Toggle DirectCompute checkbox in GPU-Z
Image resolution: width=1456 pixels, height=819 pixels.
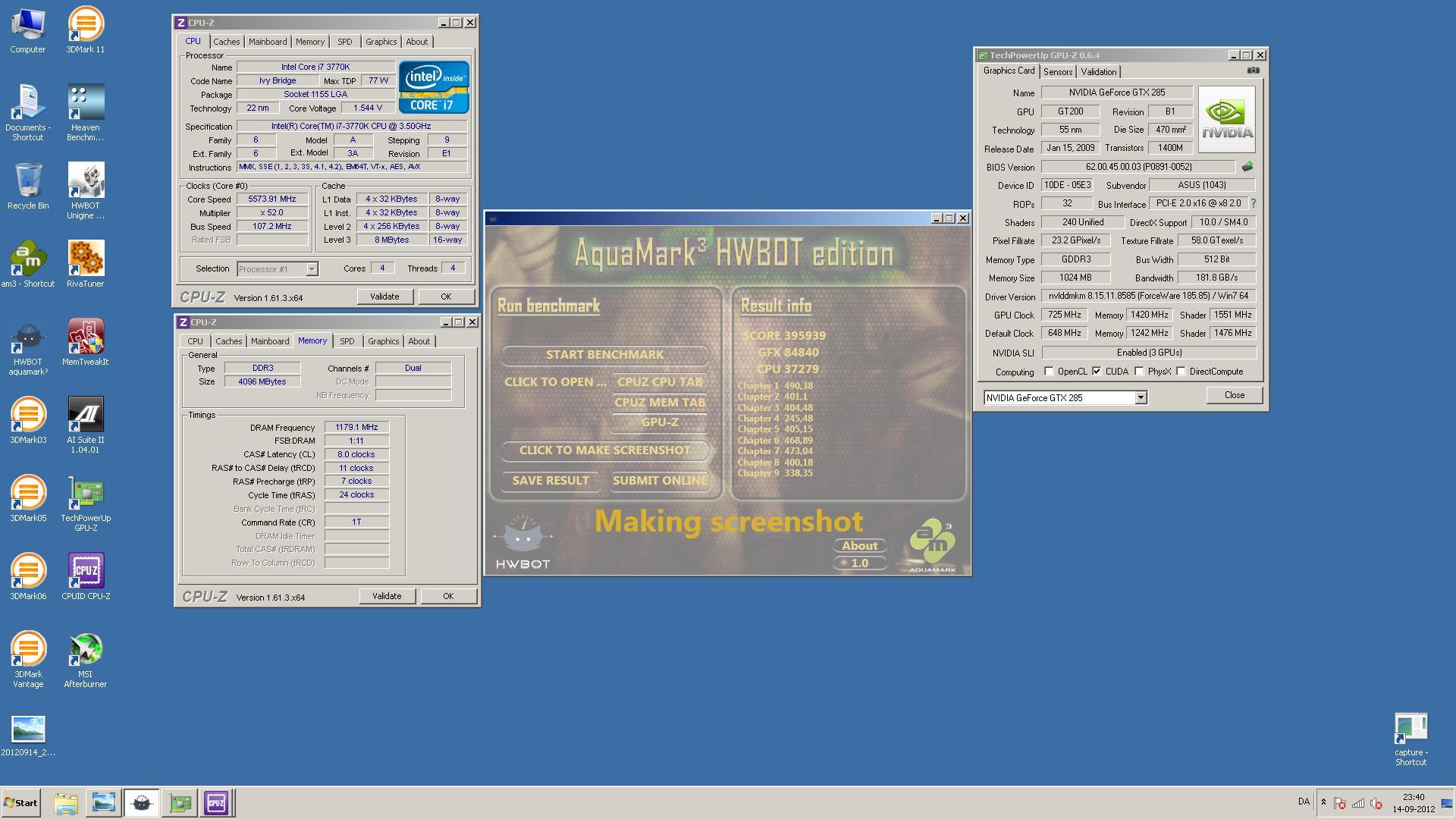[x=1181, y=372]
